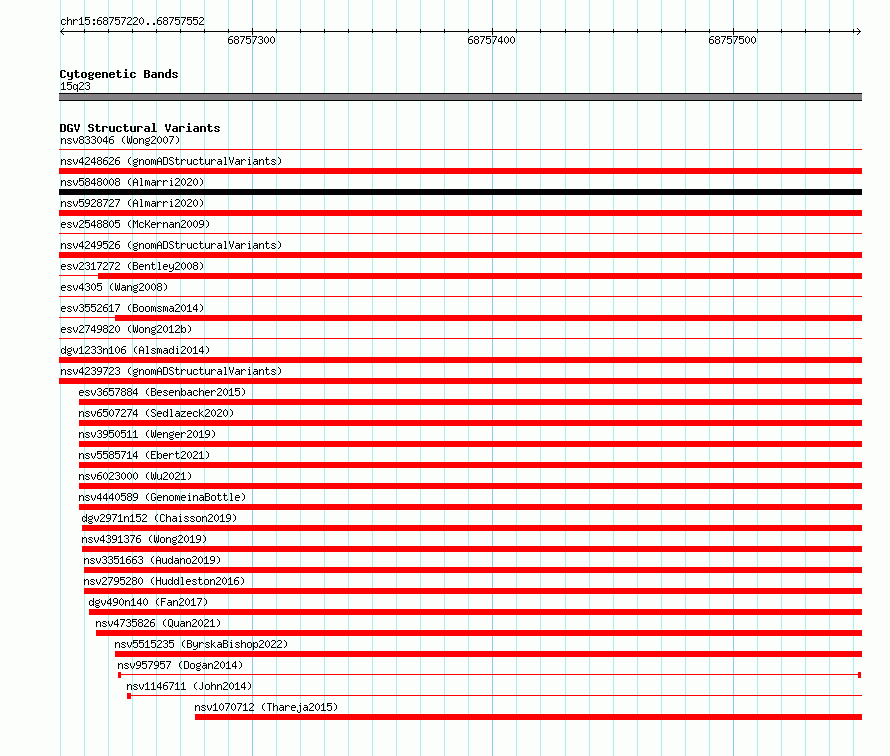Click the 68757400 ruler position label
890x756 pixels.
(x=492, y=40)
